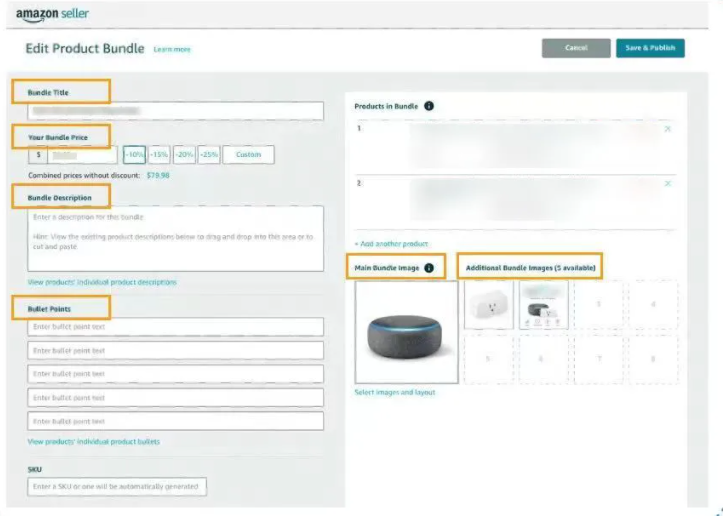Open the Learn more link

[172, 49]
